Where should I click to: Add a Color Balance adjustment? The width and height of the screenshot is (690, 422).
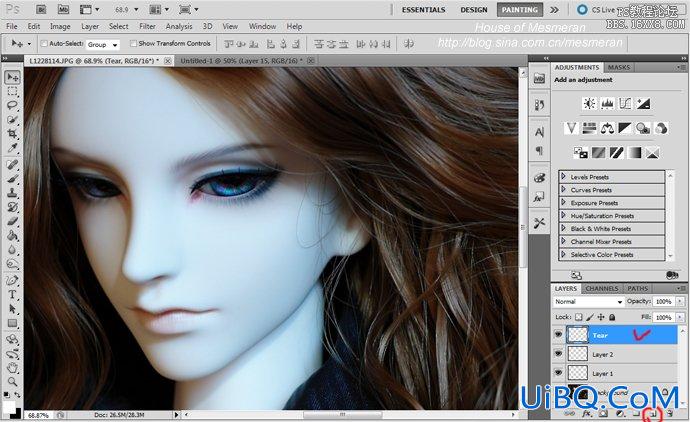click(x=607, y=128)
